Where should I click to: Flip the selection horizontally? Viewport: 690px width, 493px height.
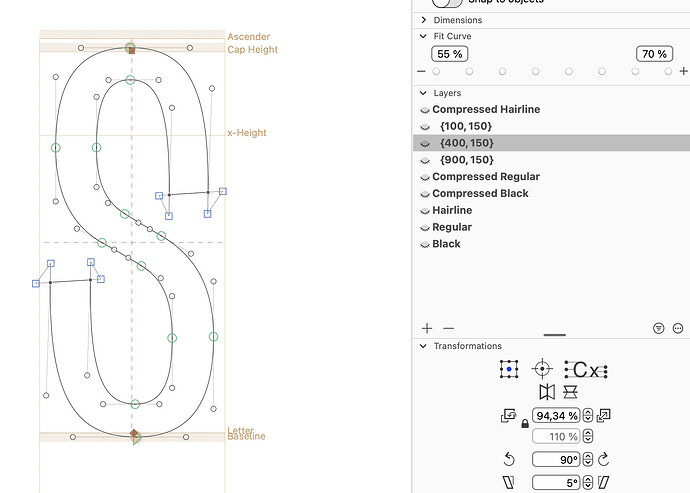tap(546, 391)
